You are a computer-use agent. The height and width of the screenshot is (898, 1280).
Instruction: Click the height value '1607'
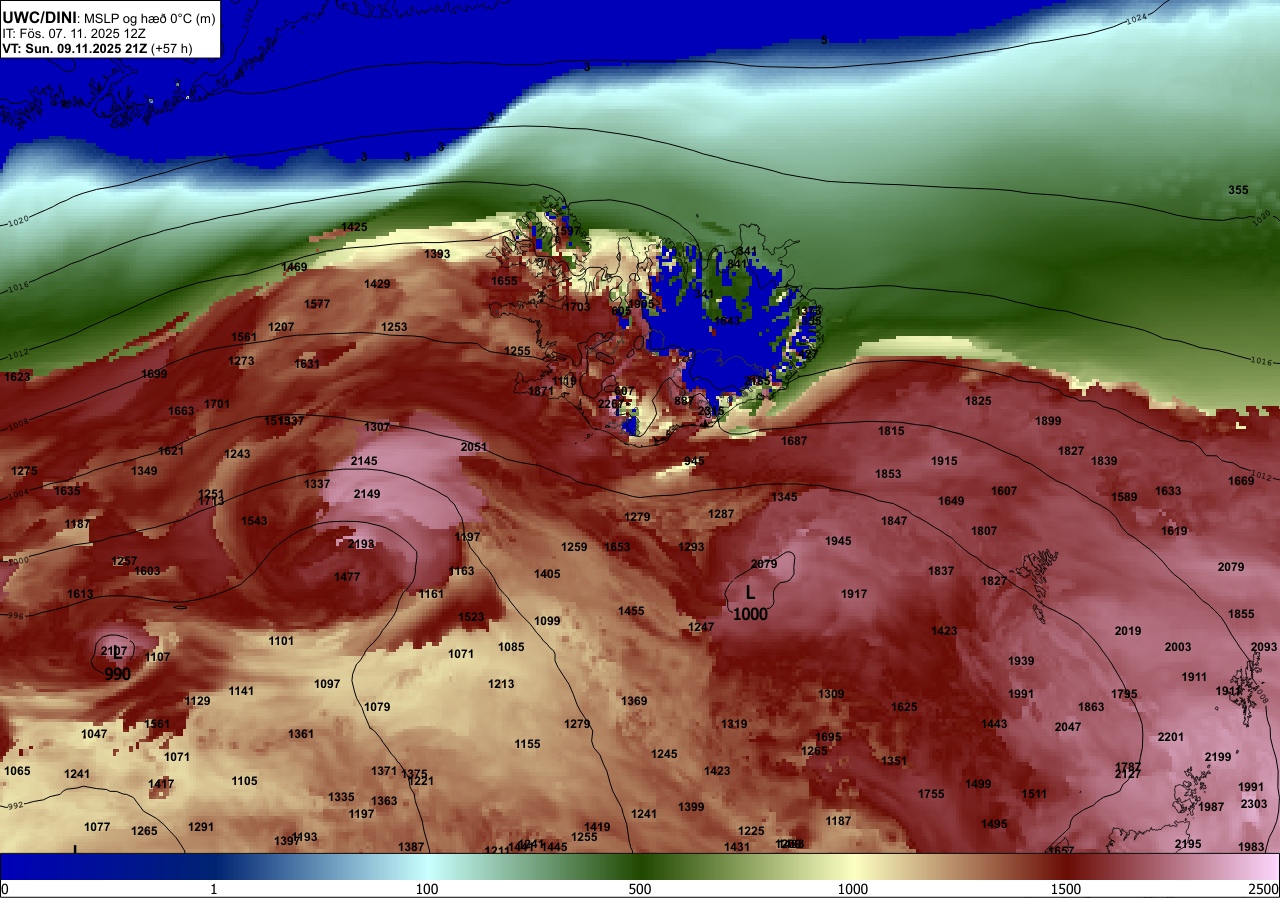[1004, 491]
